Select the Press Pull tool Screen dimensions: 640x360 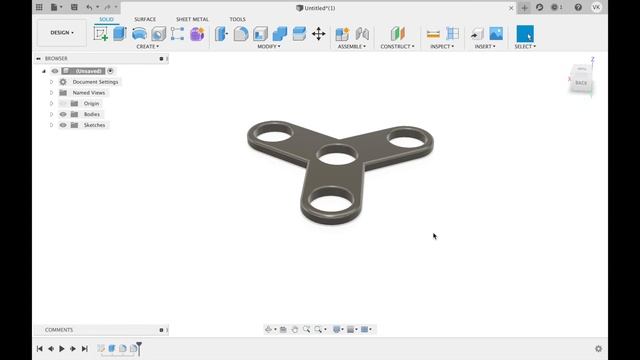[221, 34]
